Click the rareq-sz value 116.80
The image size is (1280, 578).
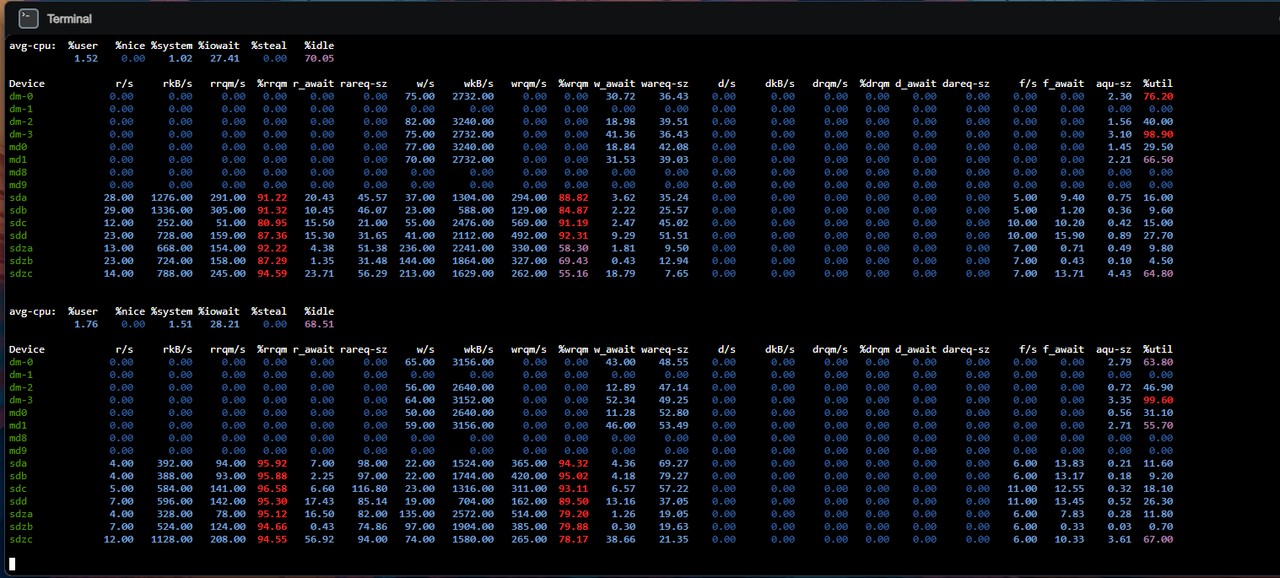[x=369, y=489]
